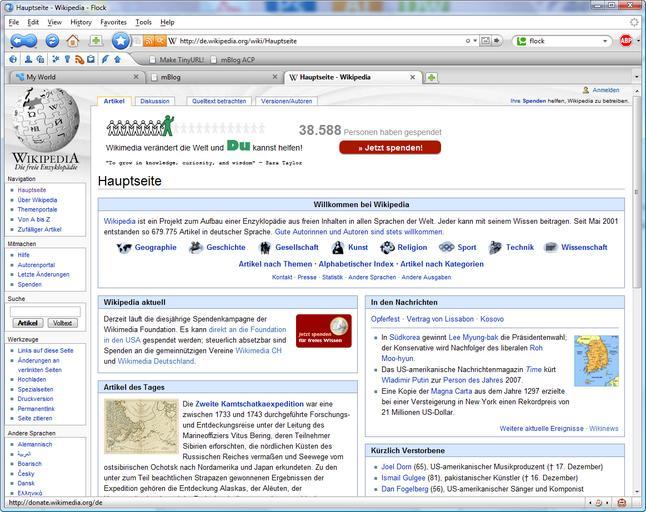The image size is (646, 512).
Task: Open the Versionen/Autoren tab
Action: tap(287, 101)
